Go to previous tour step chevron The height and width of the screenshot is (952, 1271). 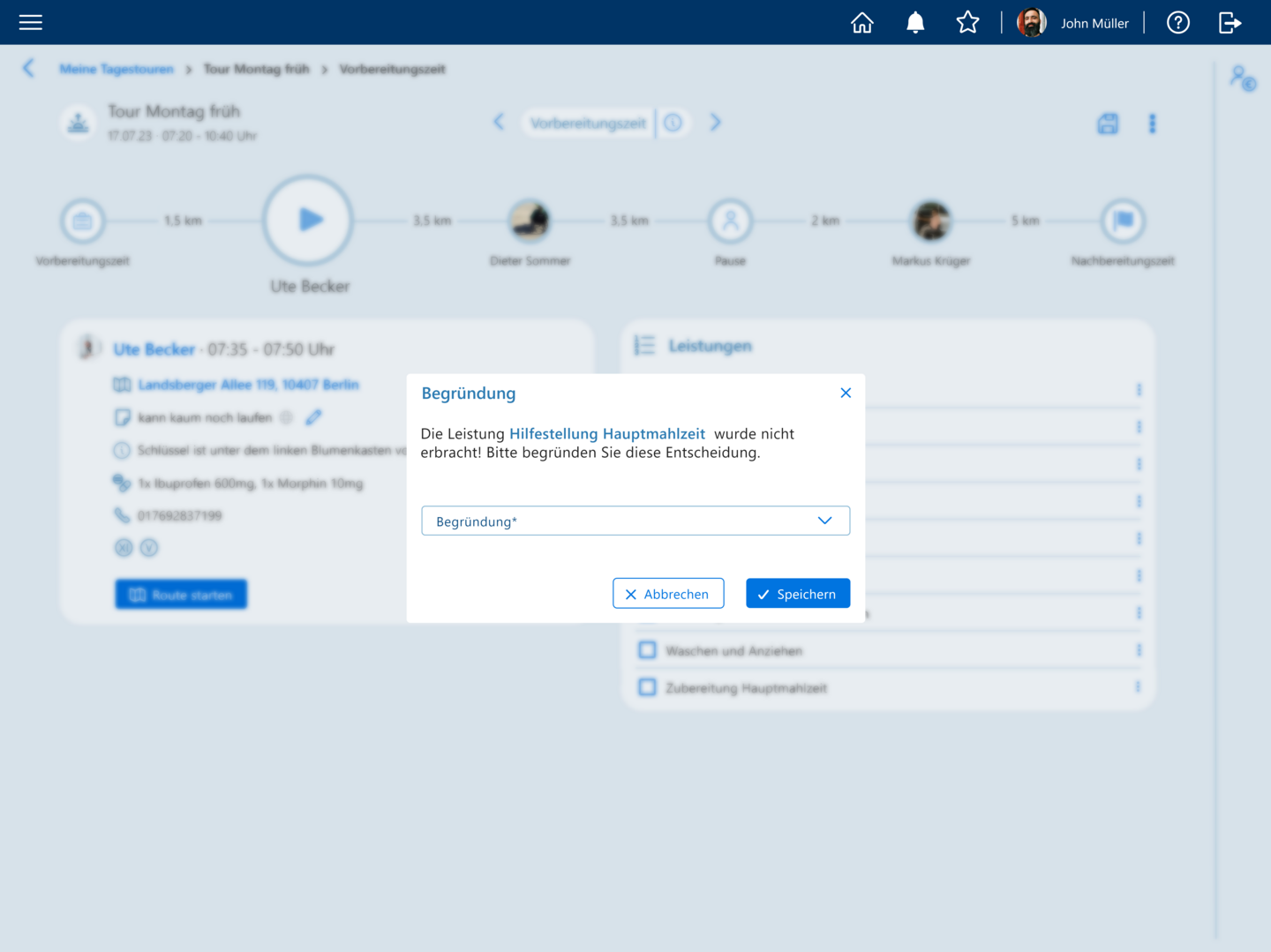(499, 123)
